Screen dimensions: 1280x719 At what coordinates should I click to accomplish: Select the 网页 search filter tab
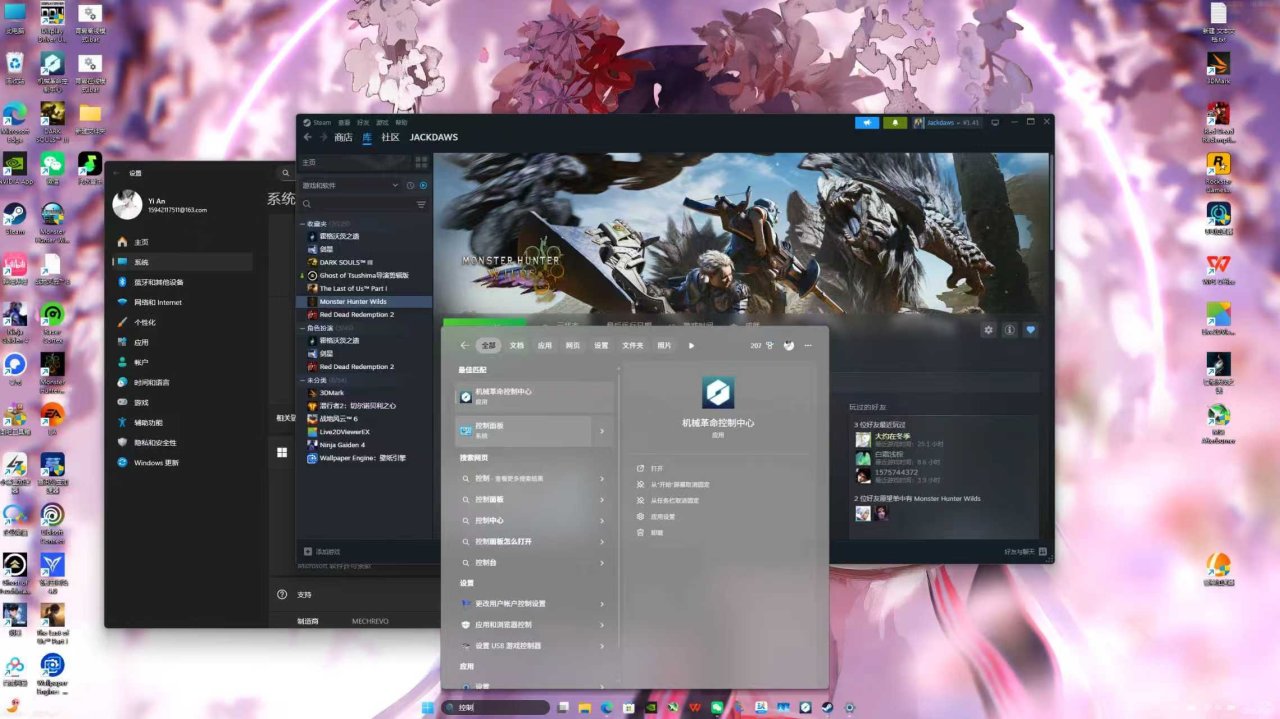573,345
